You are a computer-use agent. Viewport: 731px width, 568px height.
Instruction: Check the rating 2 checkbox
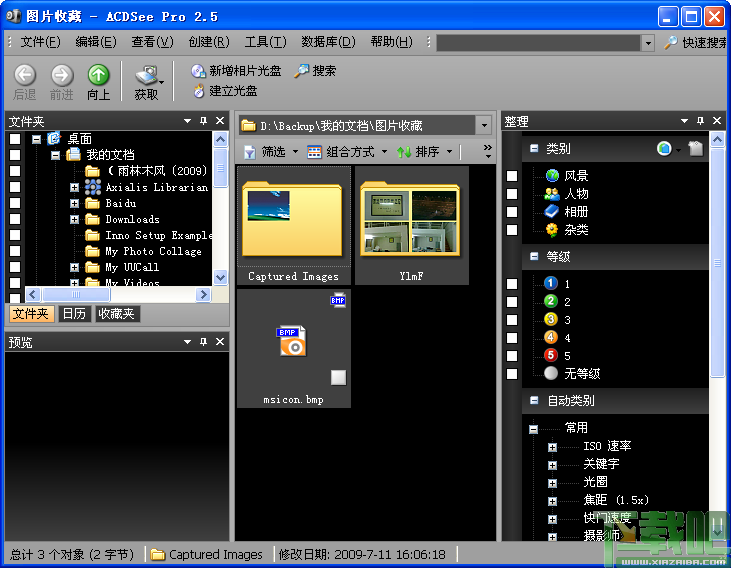tap(512, 302)
